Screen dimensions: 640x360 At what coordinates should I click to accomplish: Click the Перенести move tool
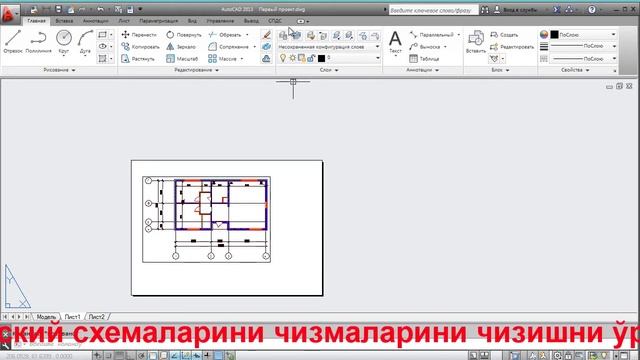(139, 35)
